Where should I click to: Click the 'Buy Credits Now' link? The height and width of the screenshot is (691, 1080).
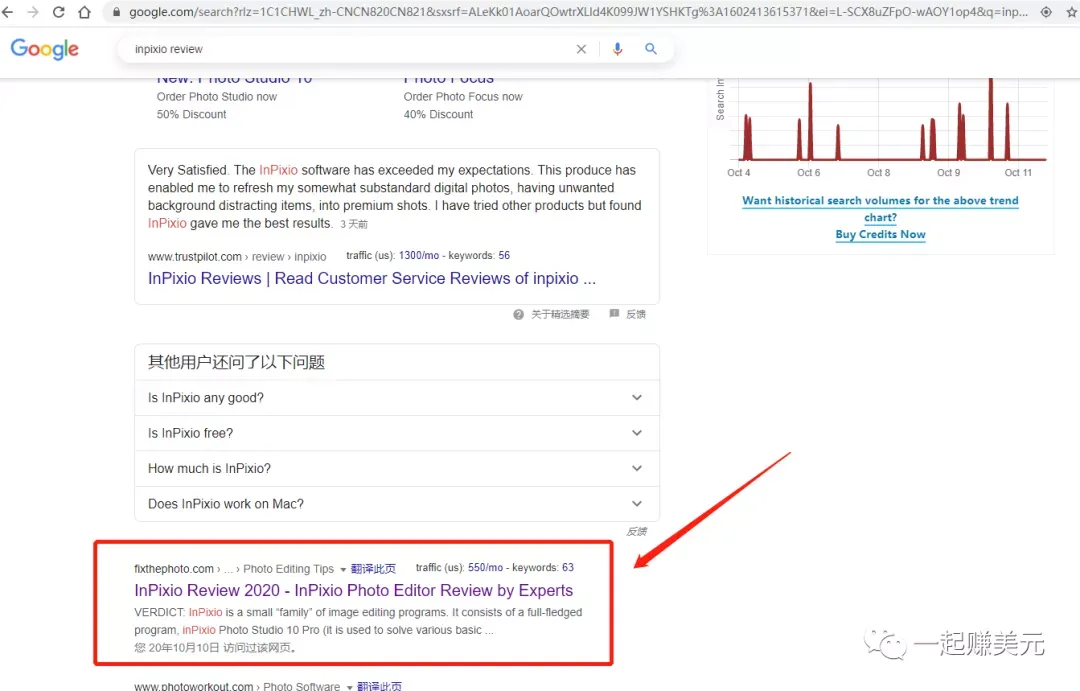point(880,234)
